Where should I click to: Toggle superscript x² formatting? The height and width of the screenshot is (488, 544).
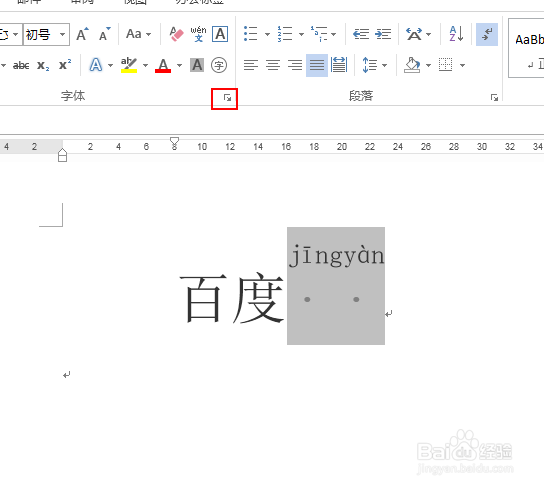coord(65,65)
